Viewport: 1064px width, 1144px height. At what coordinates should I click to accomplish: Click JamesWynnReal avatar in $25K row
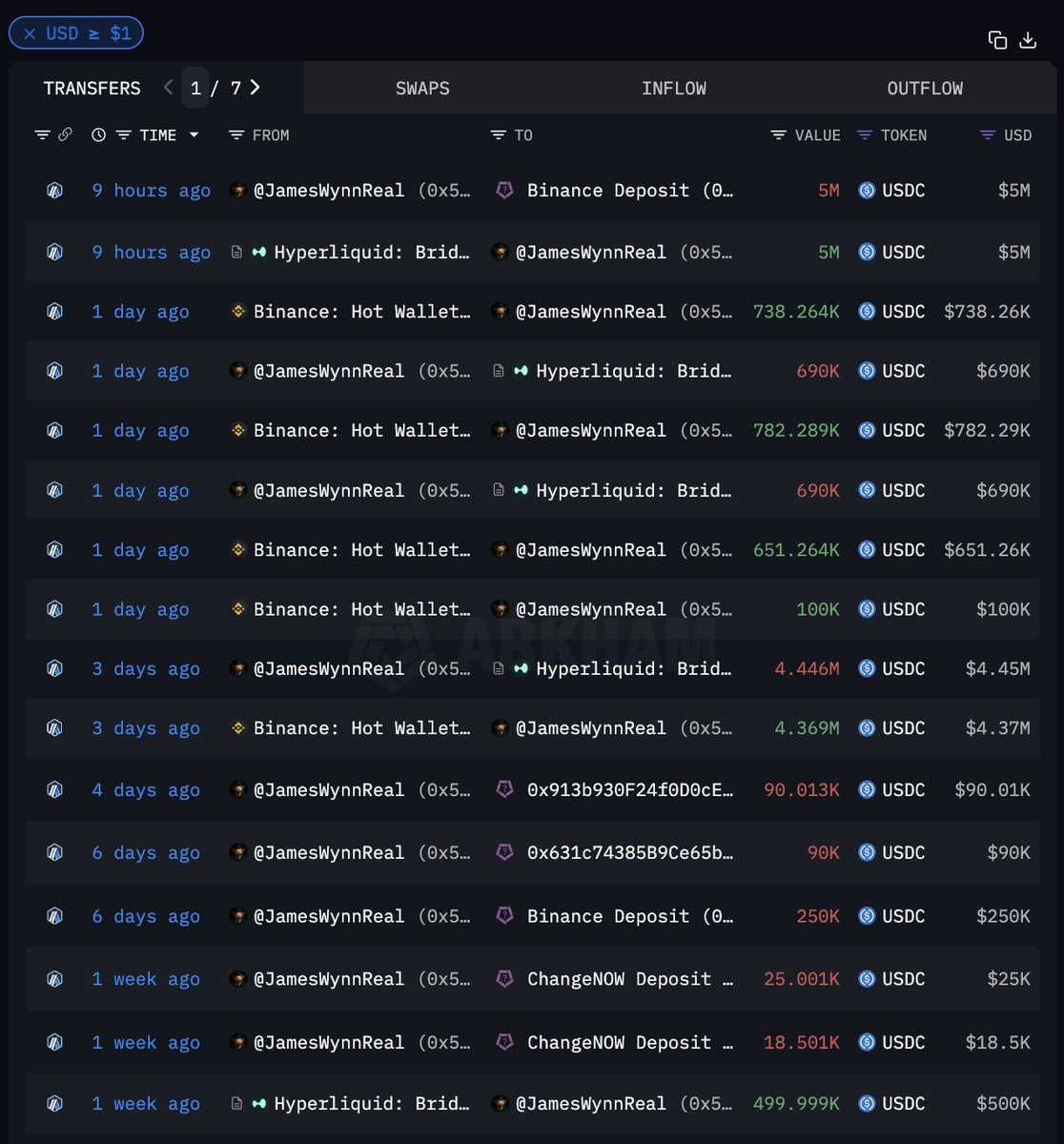(238, 979)
